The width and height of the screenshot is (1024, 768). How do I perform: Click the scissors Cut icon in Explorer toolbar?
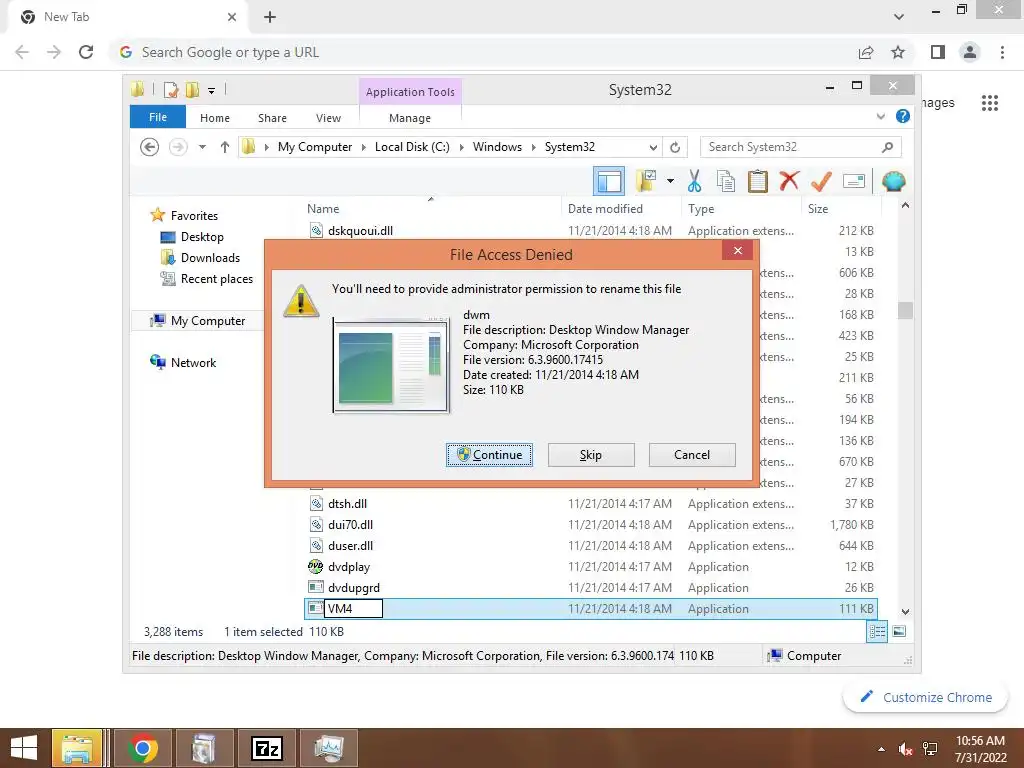[694, 181]
